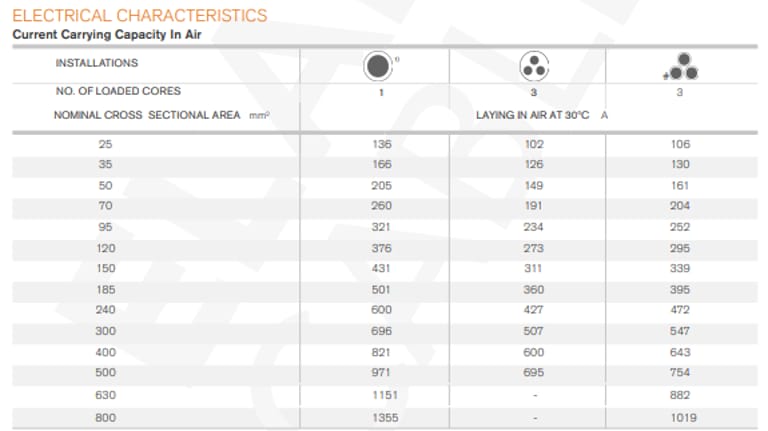
Task: Click the 136 ampere value
Action: (381, 144)
